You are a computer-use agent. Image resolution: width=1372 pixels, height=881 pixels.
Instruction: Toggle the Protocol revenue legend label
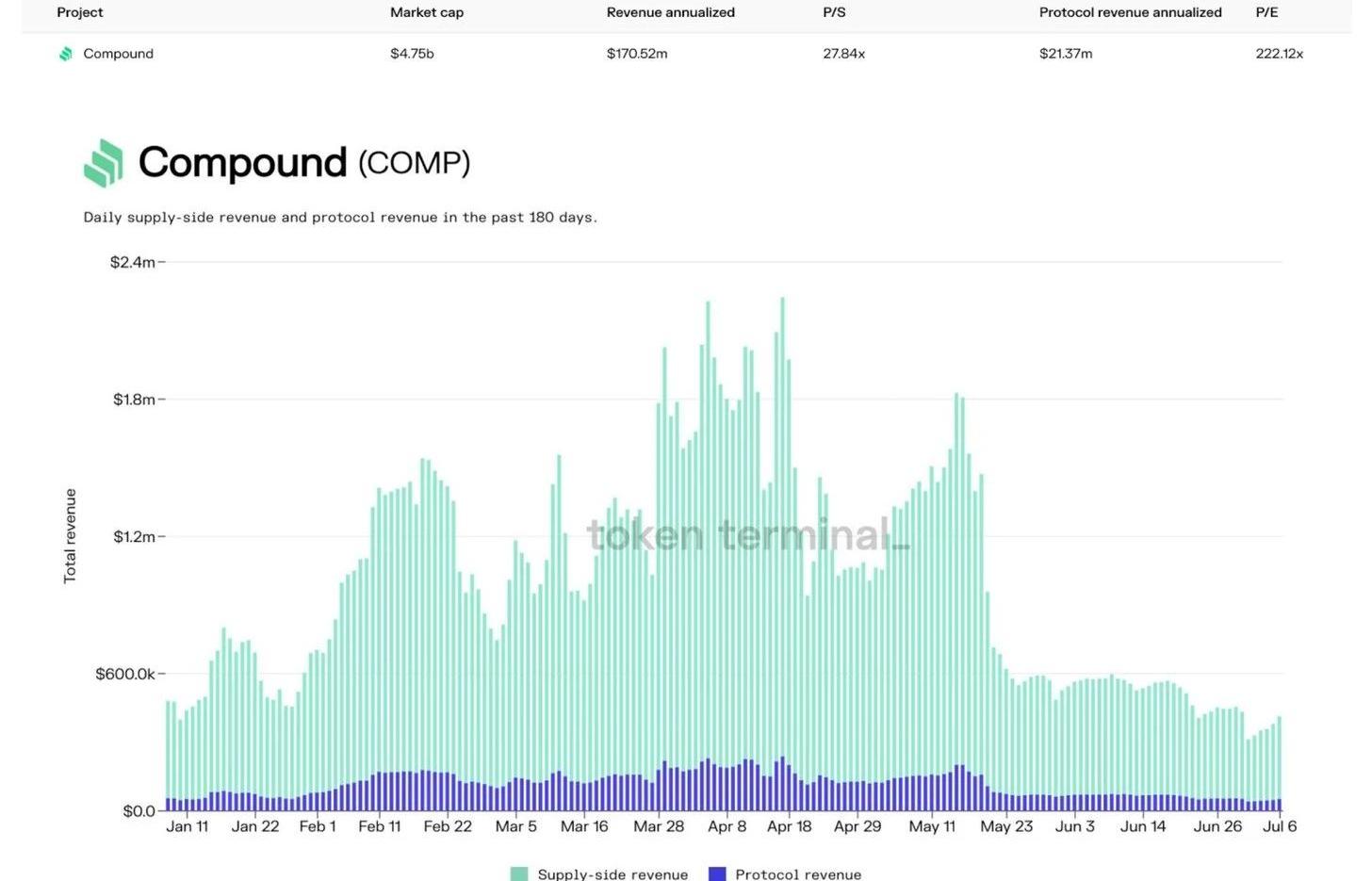pyautogui.click(x=798, y=873)
